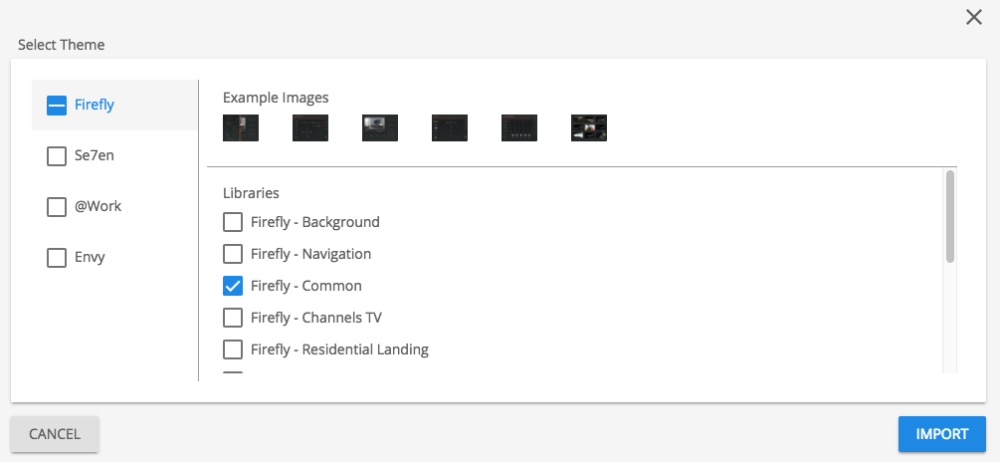Image resolution: width=1000 pixels, height=462 pixels.
Task: Open the first example image thumbnail
Action: (241, 128)
